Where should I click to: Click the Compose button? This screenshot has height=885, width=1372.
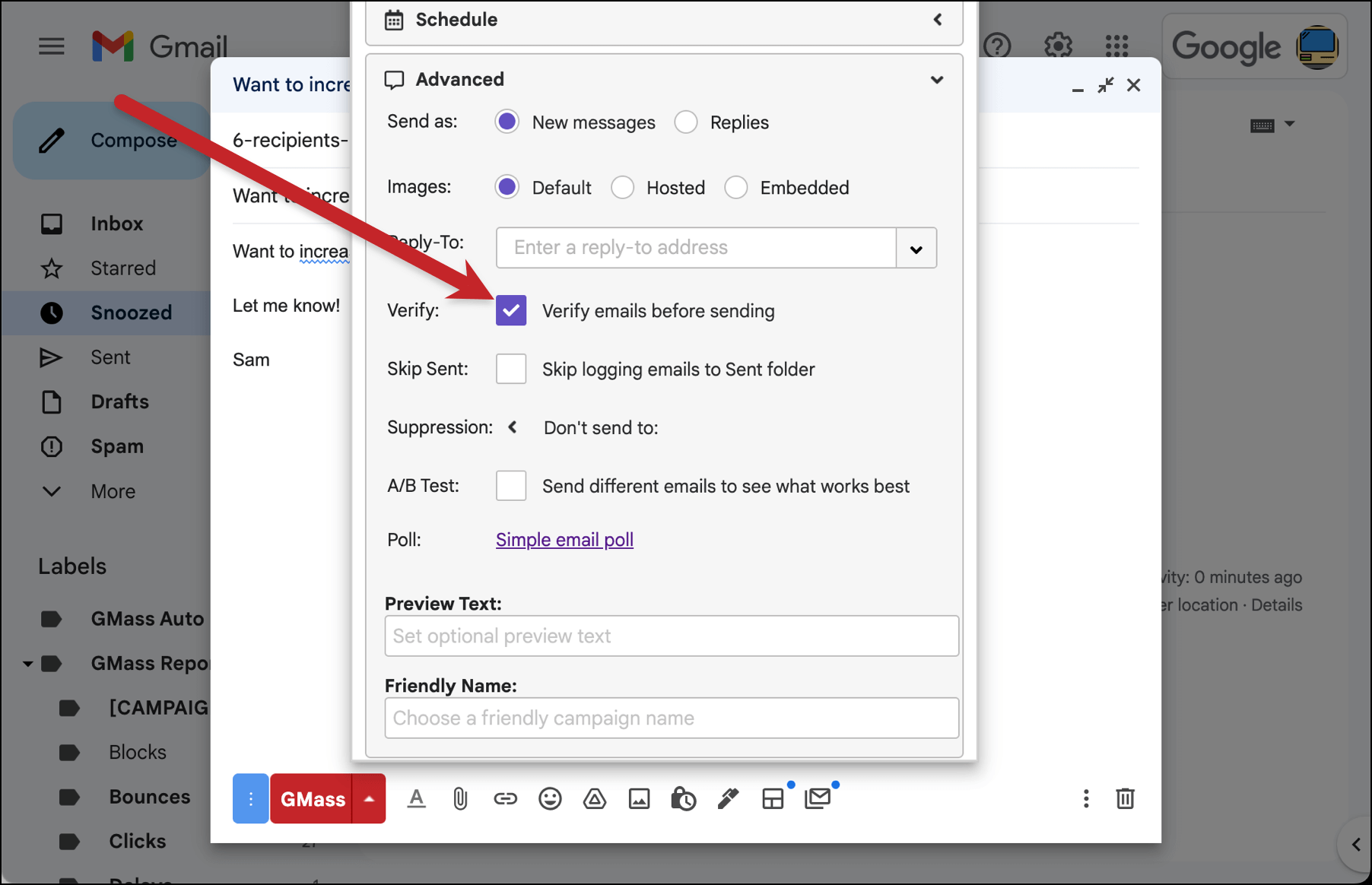click(112, 141)
